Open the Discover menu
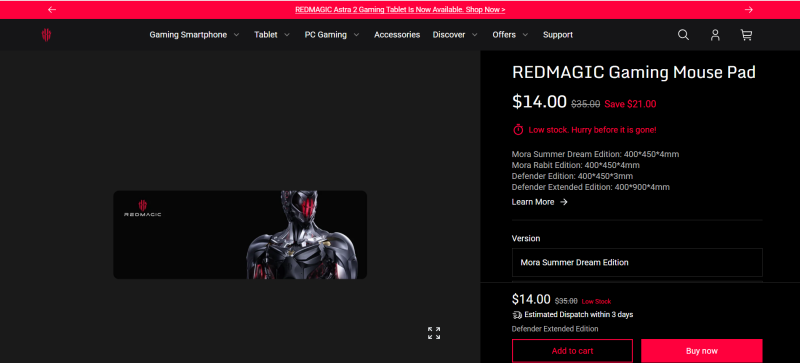The width and height of the screenshot is (800, 363). pos(449,35)
